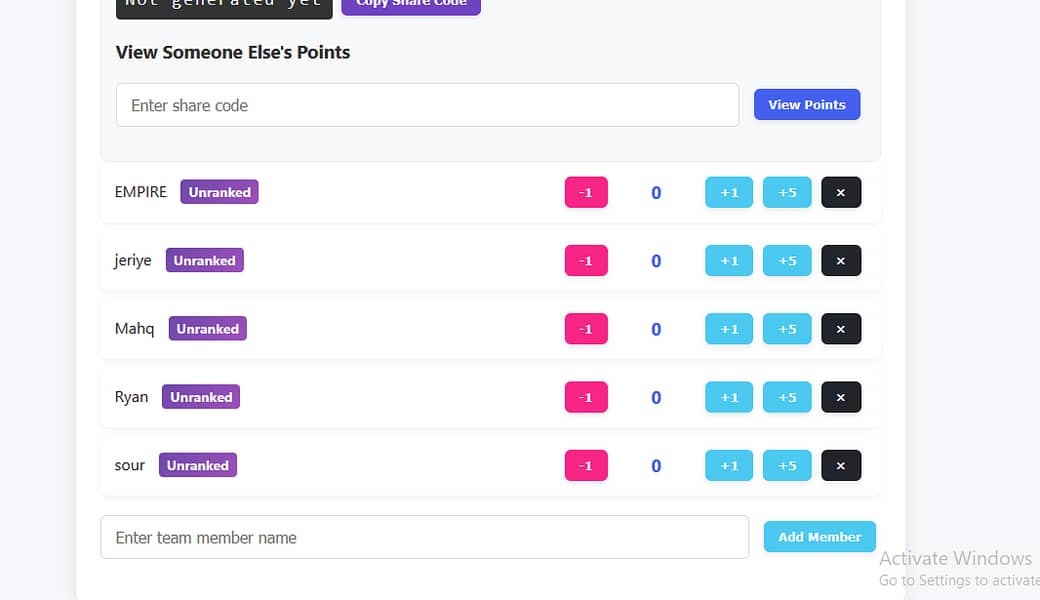Add one point to EMPIRE
This screenshot has height=600, width=1040.
pos(729,192)
